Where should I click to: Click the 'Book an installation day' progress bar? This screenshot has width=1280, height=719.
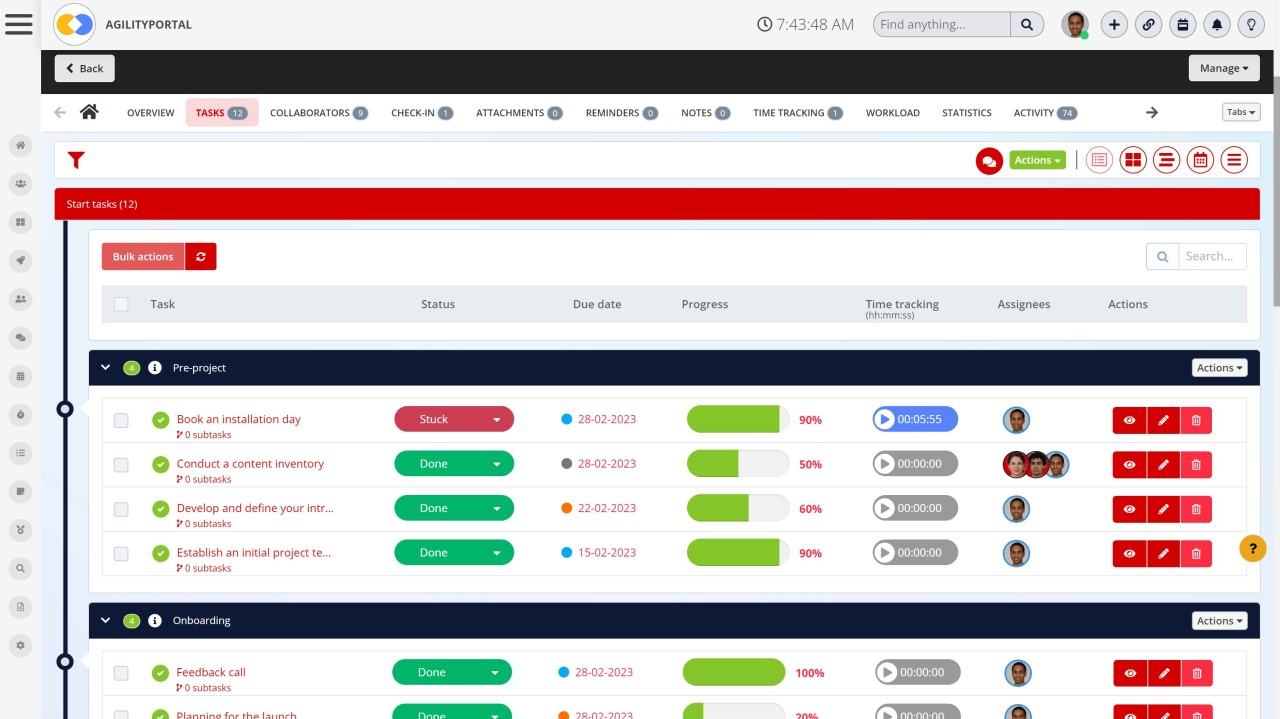click(x=737, y=420)
